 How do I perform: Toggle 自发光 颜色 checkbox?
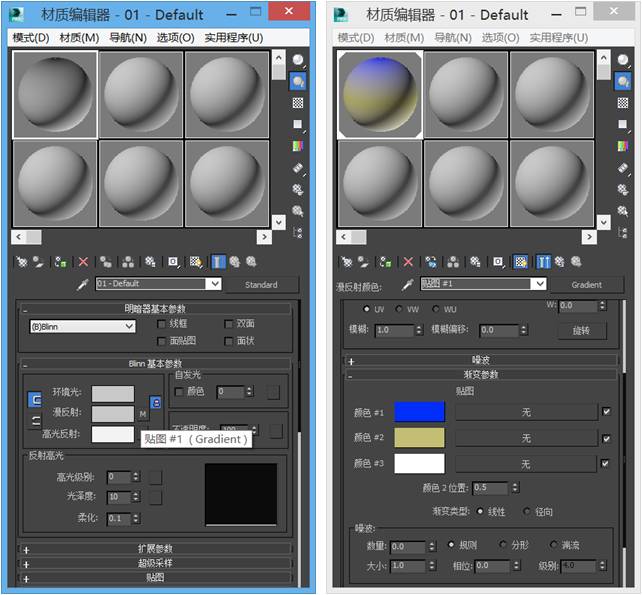[x=179, y=391]
